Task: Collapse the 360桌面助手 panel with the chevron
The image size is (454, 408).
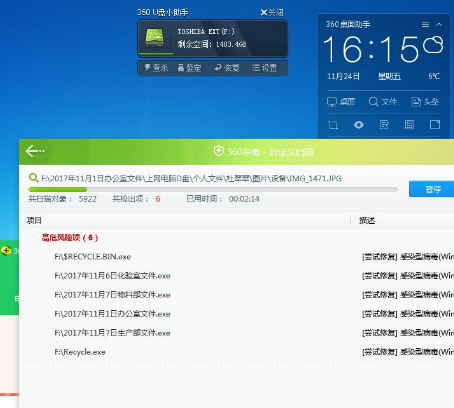Action: tap(439, 25)
